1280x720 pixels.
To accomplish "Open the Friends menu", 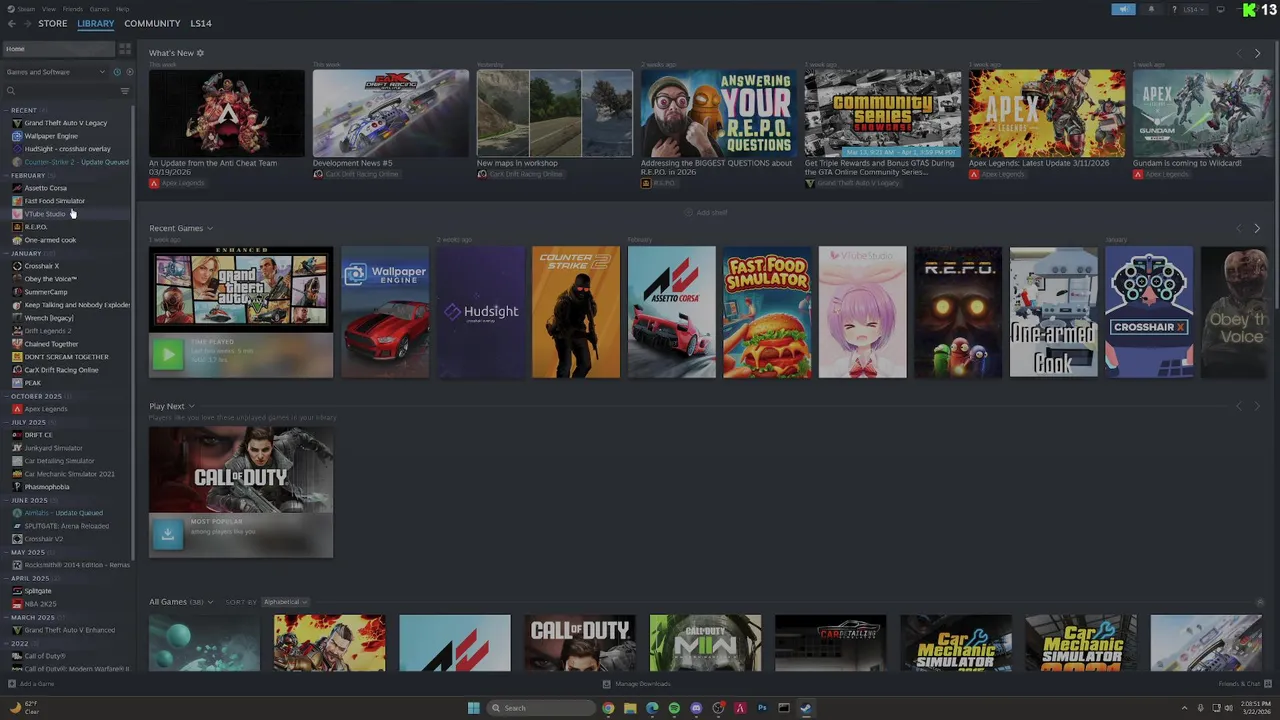I will point(72,9).
